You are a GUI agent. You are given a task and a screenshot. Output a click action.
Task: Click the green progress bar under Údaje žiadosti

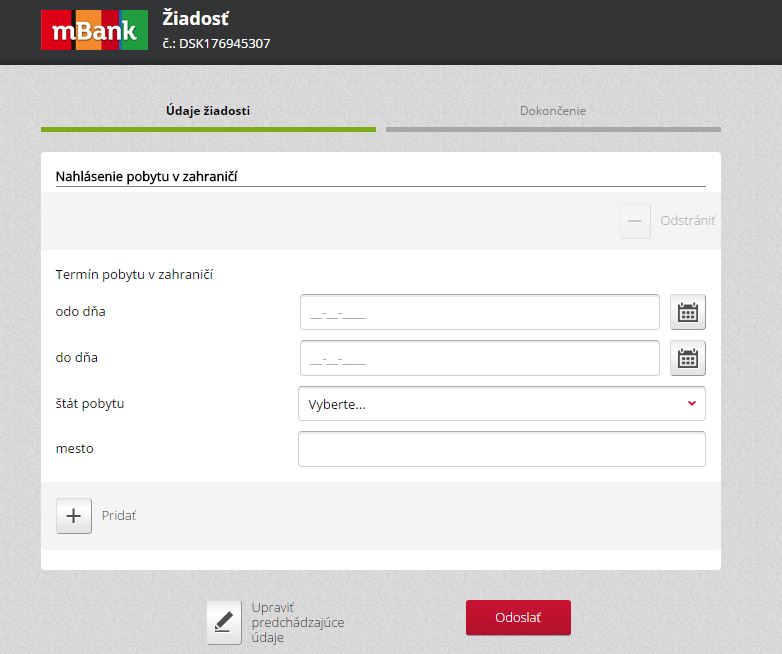208,130
